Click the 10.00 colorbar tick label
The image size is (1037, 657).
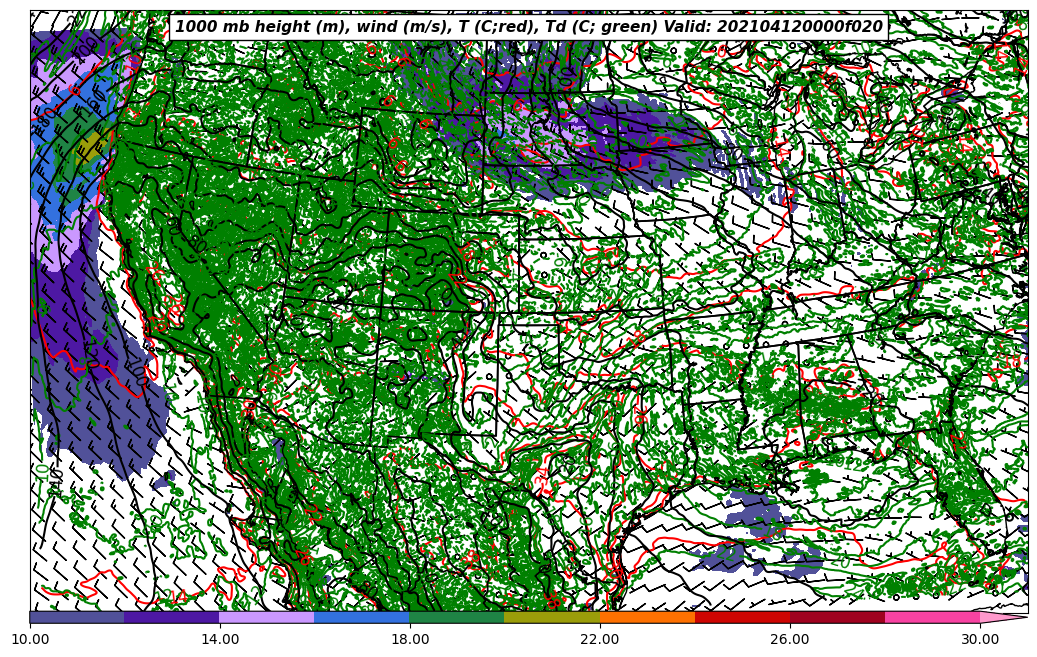click(x=30, y=639)
